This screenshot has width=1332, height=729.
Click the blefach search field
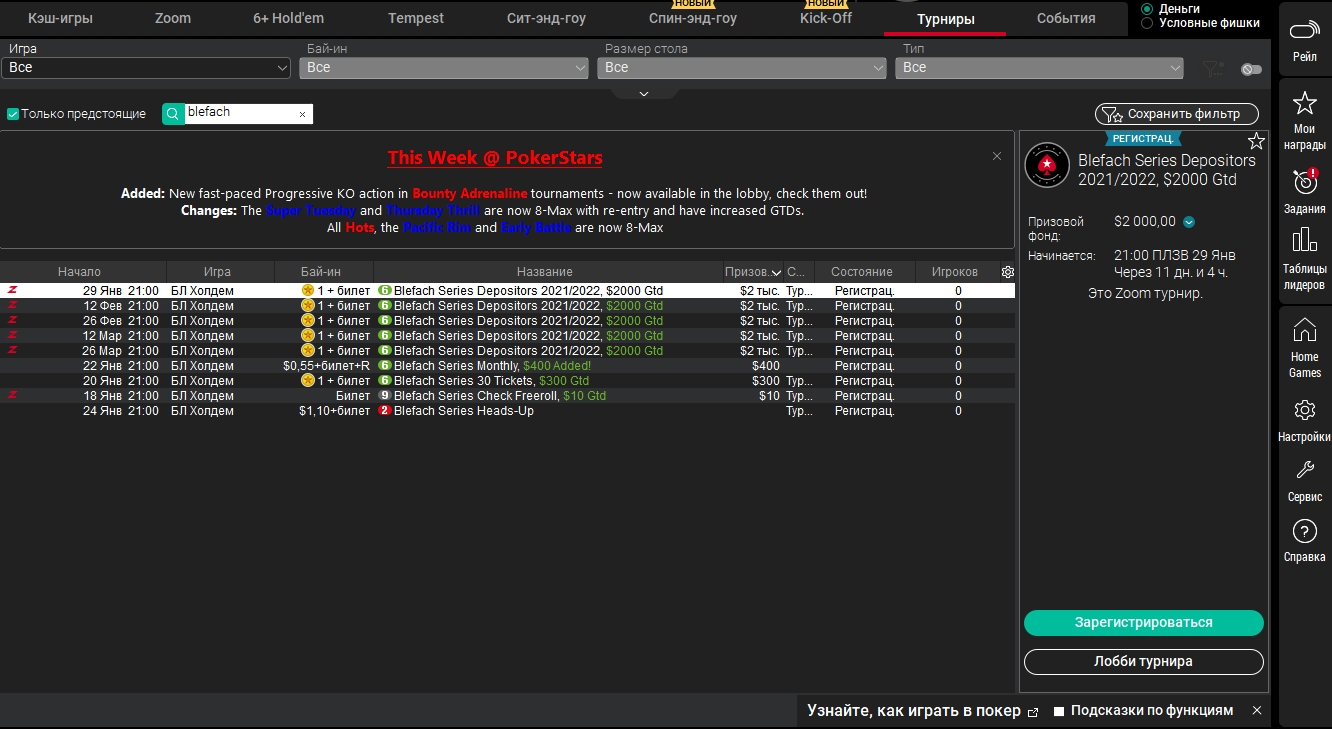pyautogui.click(x=240, y=113)
